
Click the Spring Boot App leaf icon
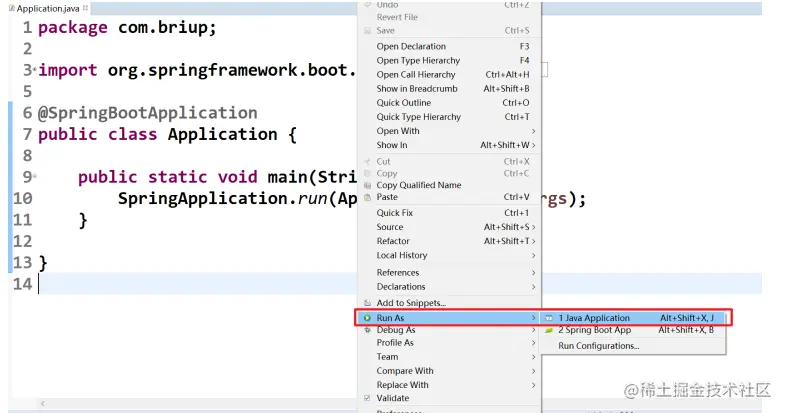(549, 330)
